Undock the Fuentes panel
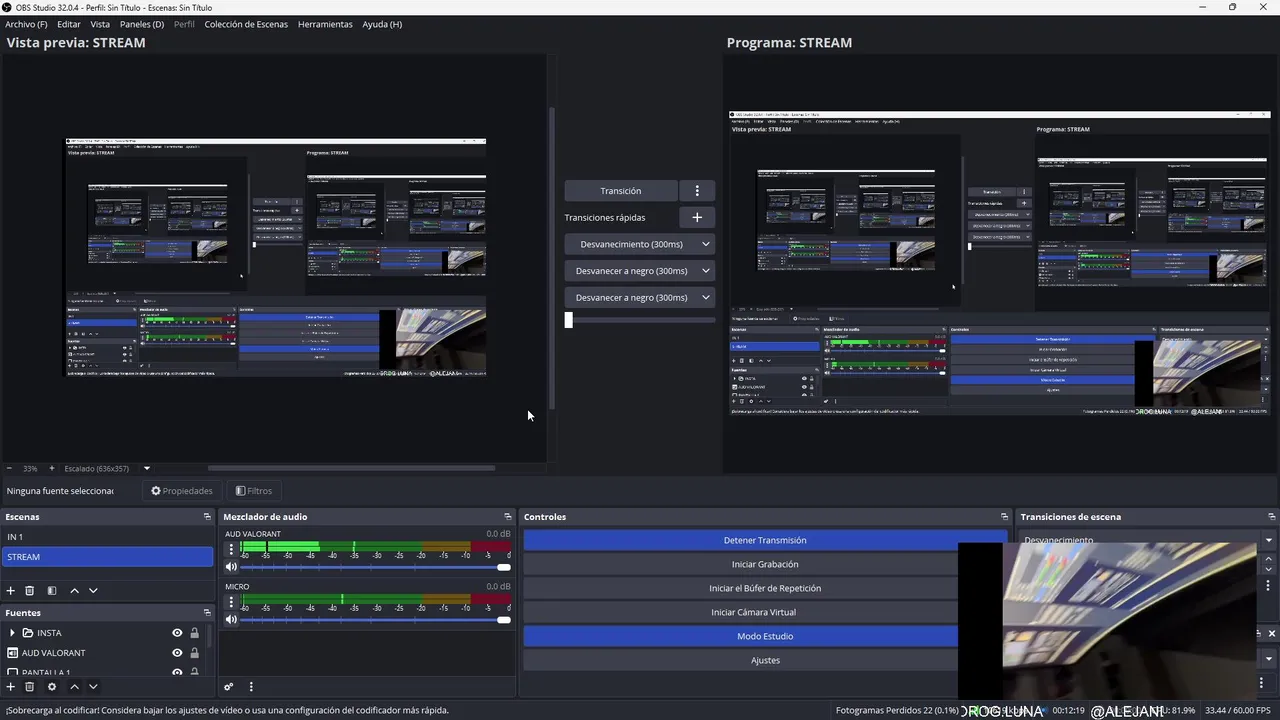Screen dimensions: 1280x720 207,613
